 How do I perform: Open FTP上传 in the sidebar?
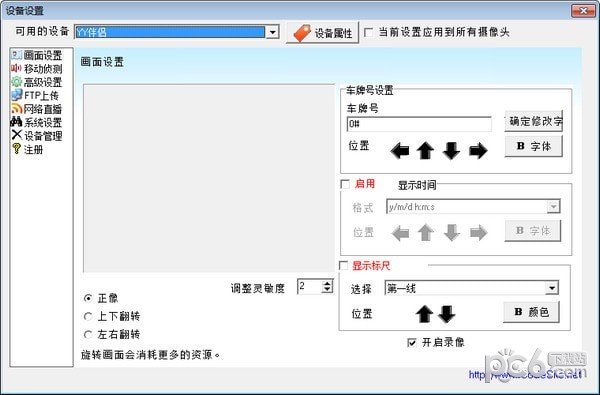41,95
